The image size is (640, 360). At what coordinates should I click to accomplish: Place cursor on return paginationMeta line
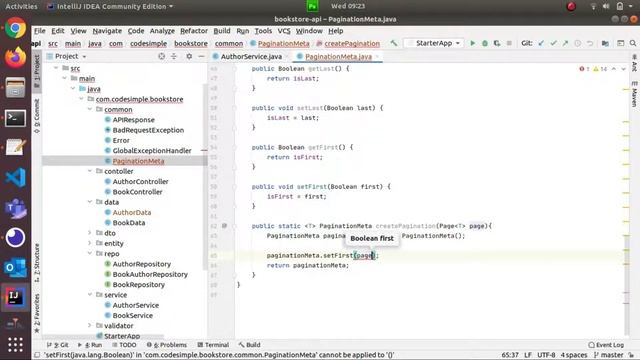click(x=308, y=265)
